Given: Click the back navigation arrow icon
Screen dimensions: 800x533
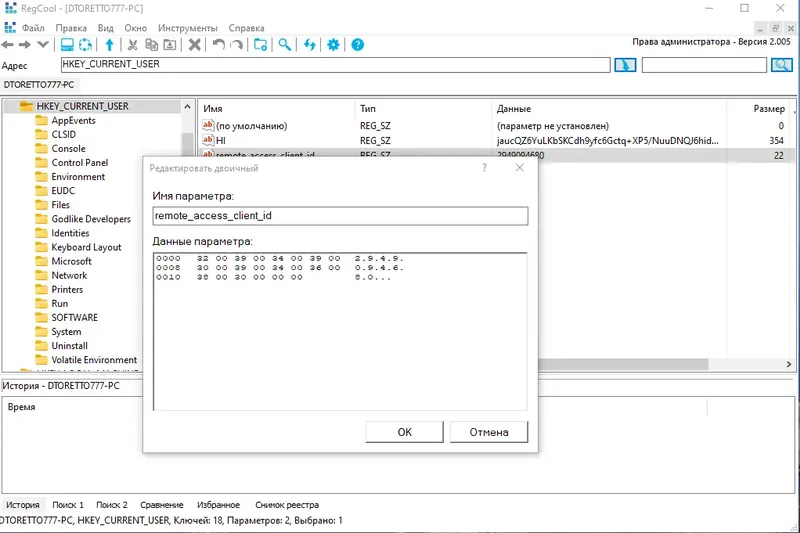Looking at the screenshot, I should pos(8,45).
